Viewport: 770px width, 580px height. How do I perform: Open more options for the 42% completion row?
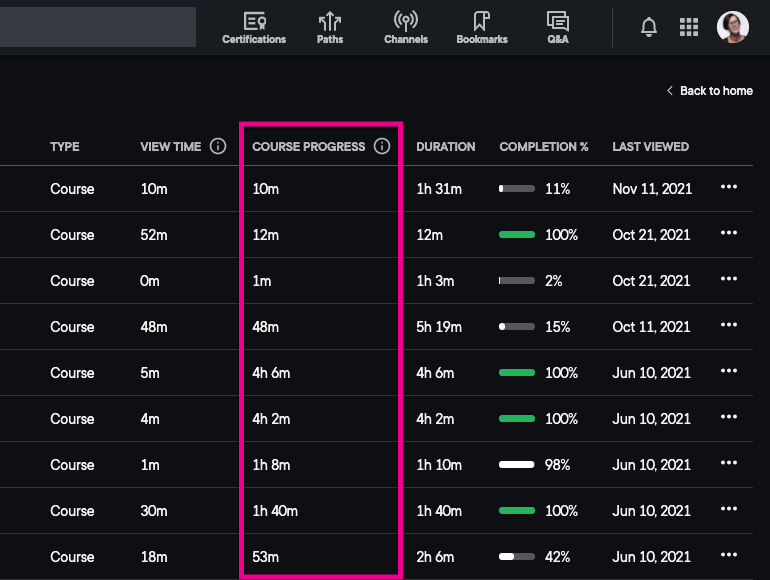point(729,556)
